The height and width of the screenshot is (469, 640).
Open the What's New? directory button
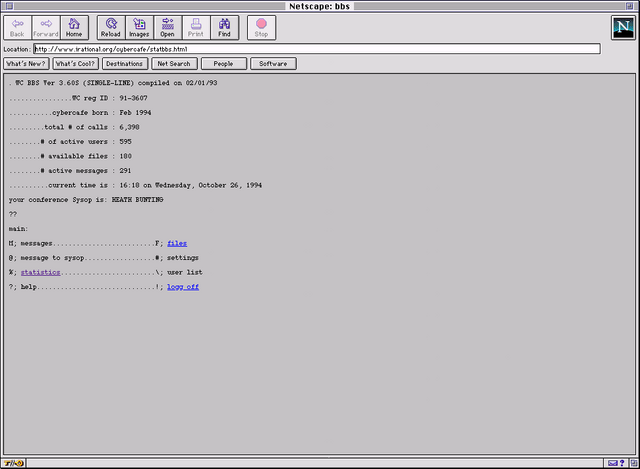[26, 63]
